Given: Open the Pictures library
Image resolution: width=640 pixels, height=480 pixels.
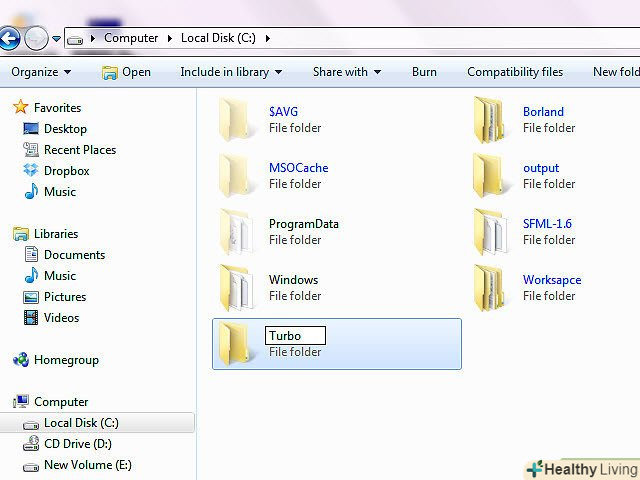Looking at the screenshot, I should tap(65, 297).
